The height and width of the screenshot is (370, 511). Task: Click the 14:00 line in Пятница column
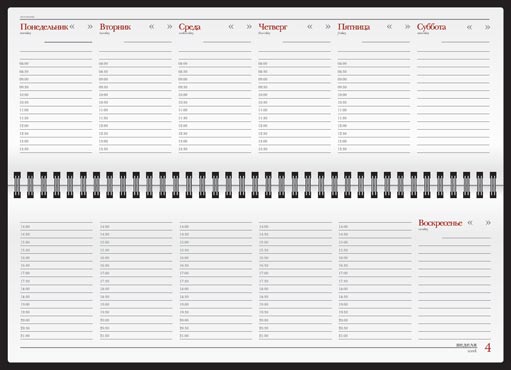coord(374,227)
